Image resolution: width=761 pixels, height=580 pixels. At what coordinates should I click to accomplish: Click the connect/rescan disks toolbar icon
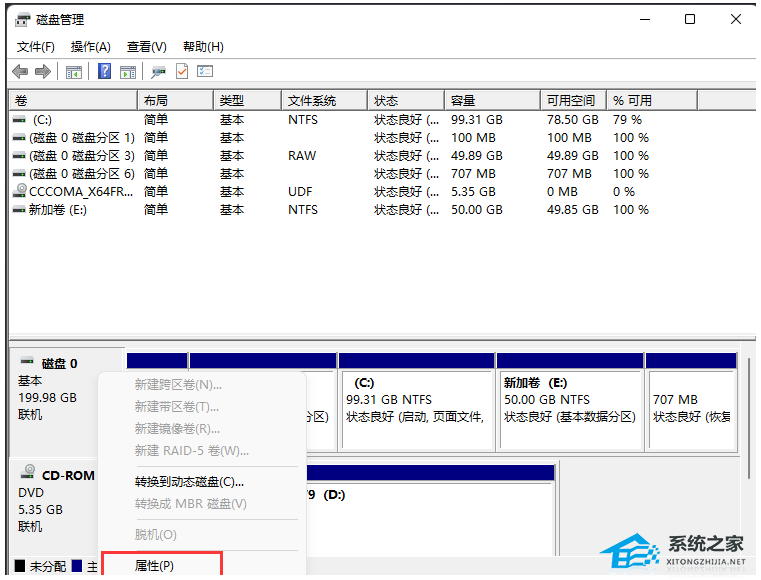158,72
